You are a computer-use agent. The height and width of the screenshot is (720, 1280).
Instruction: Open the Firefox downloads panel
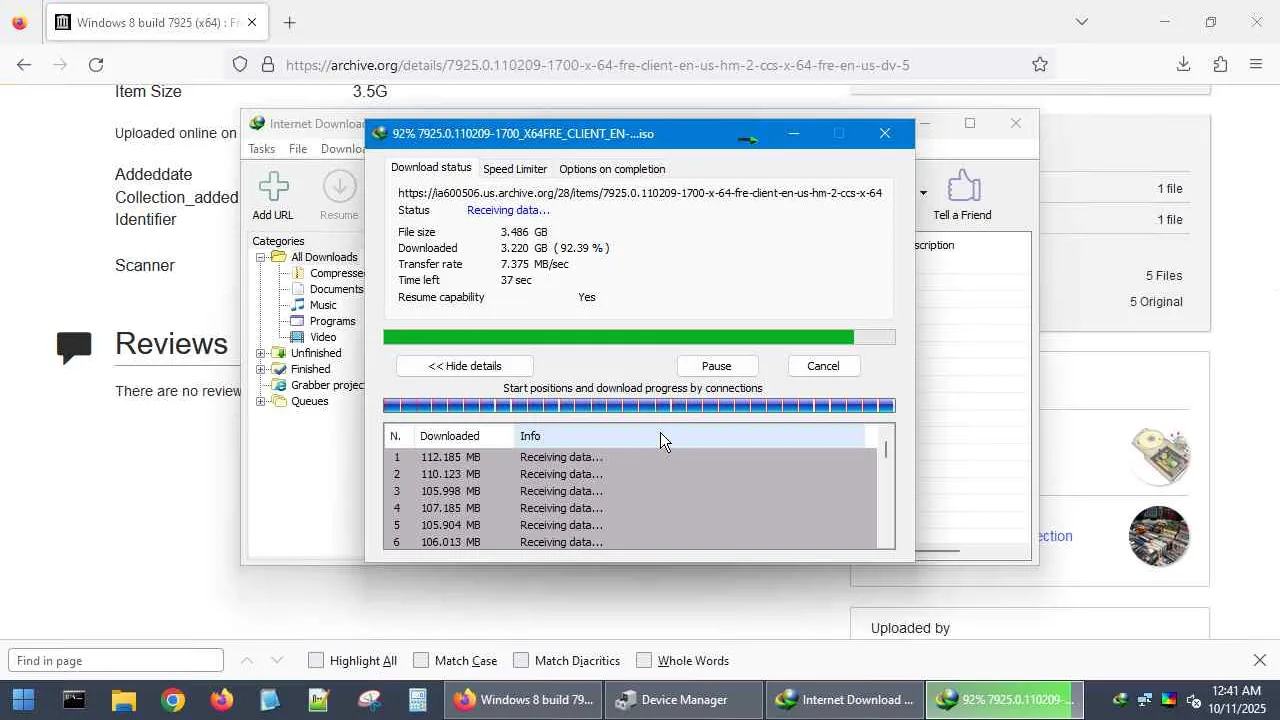click(x=1183, y=65)
